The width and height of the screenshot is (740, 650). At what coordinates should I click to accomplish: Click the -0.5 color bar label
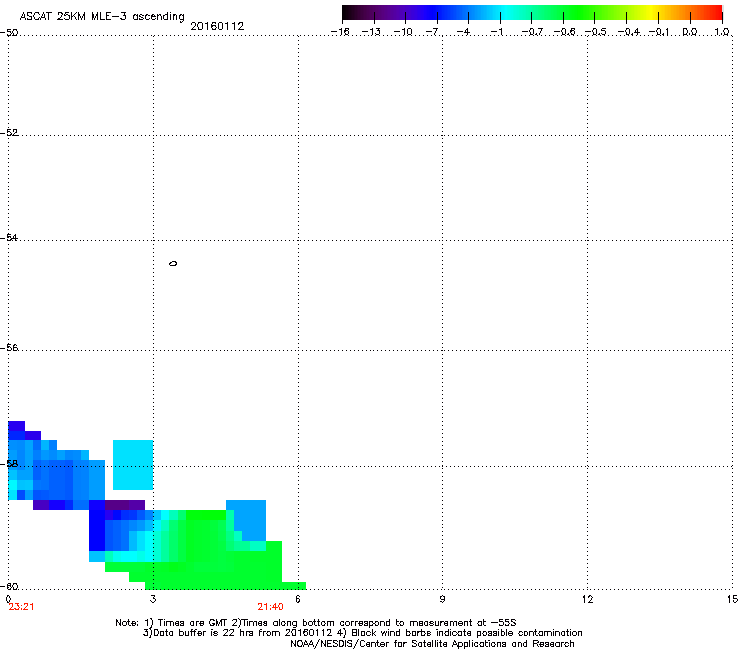click(596, 32)
